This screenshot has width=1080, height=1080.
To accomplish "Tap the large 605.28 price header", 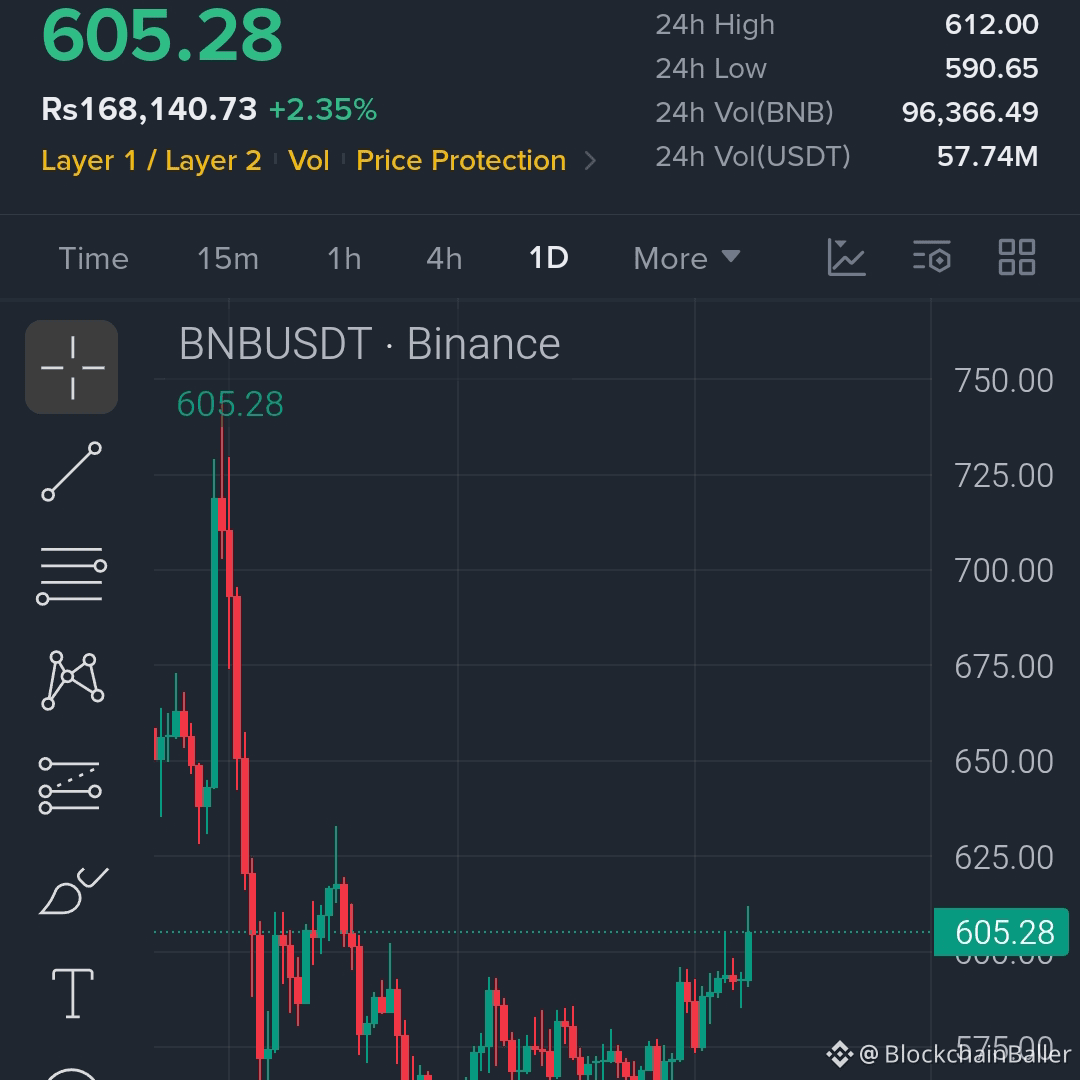I will coord(162,36).
